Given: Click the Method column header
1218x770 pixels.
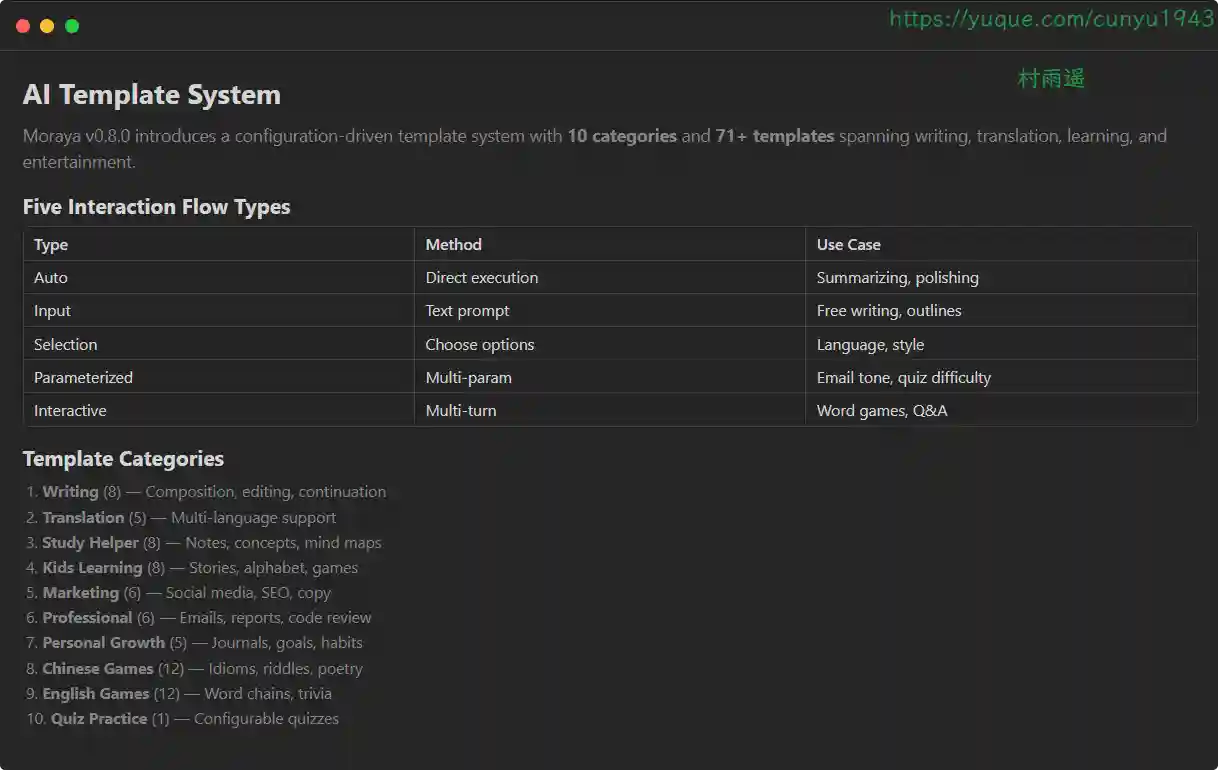Looking at the screenshot, I should (x=453, y=245).
